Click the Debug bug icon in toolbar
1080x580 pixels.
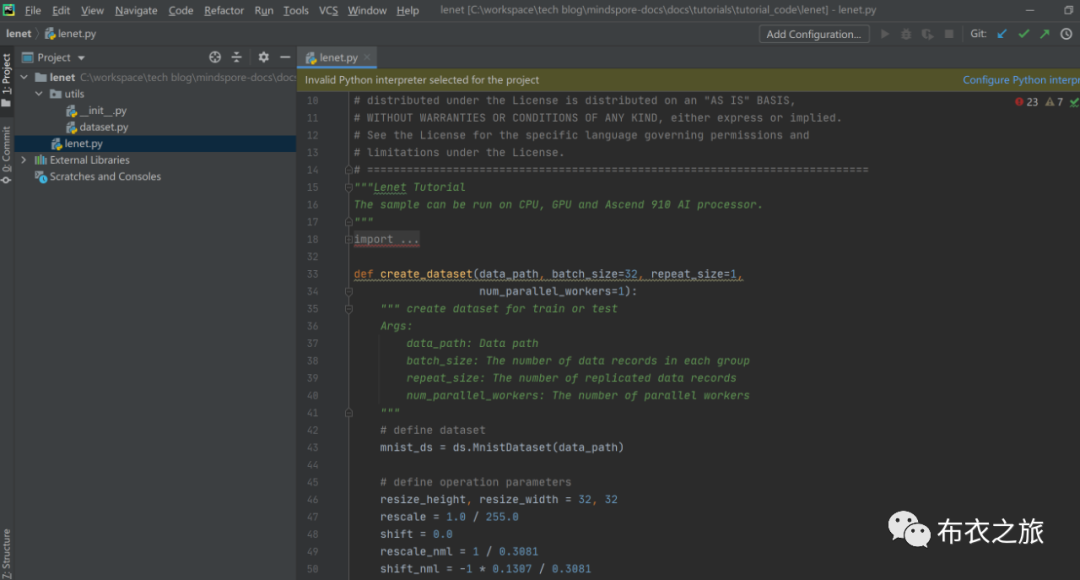click(906, 34)
